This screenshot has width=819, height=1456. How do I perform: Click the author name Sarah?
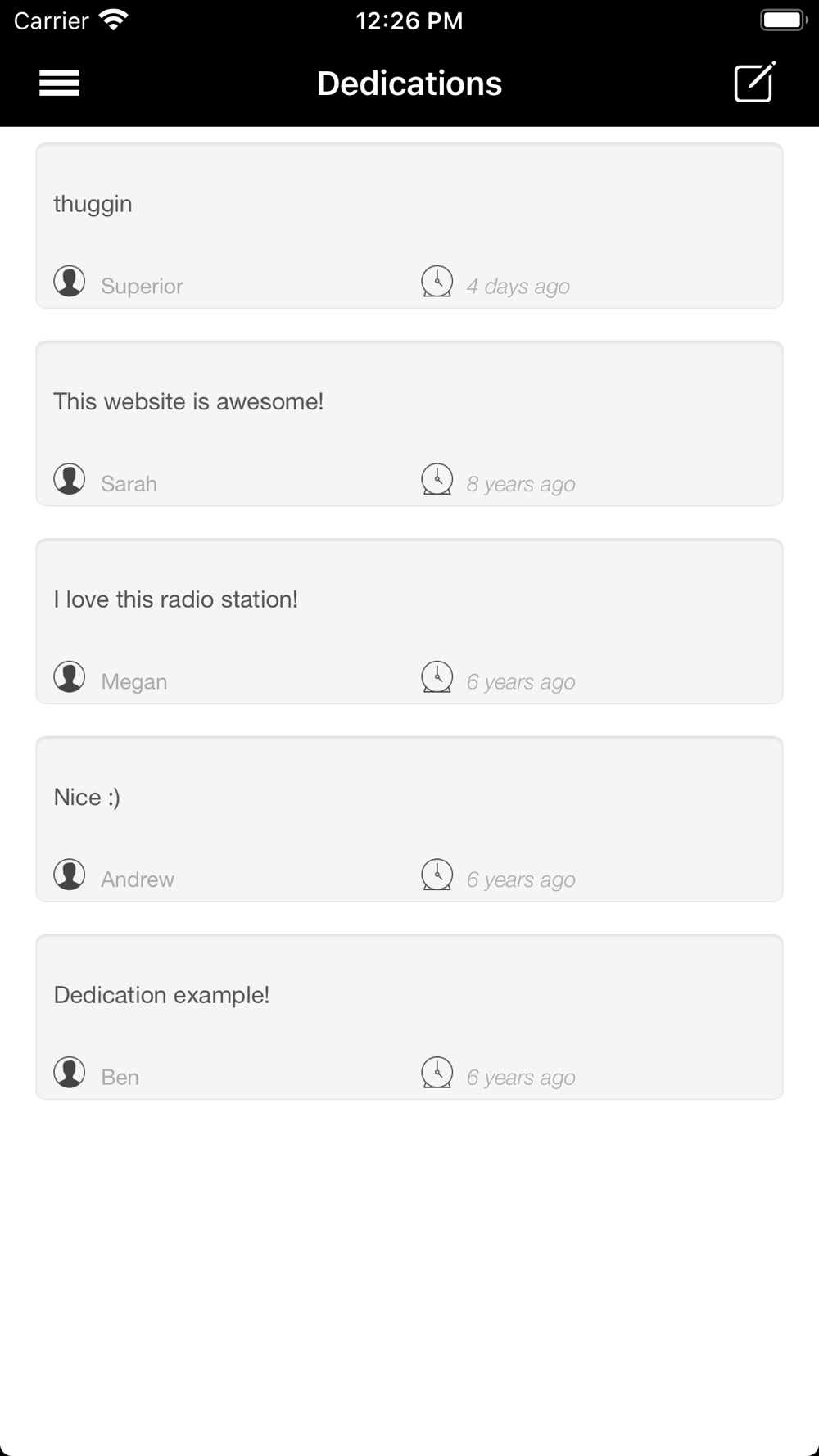tap(129, 484)
